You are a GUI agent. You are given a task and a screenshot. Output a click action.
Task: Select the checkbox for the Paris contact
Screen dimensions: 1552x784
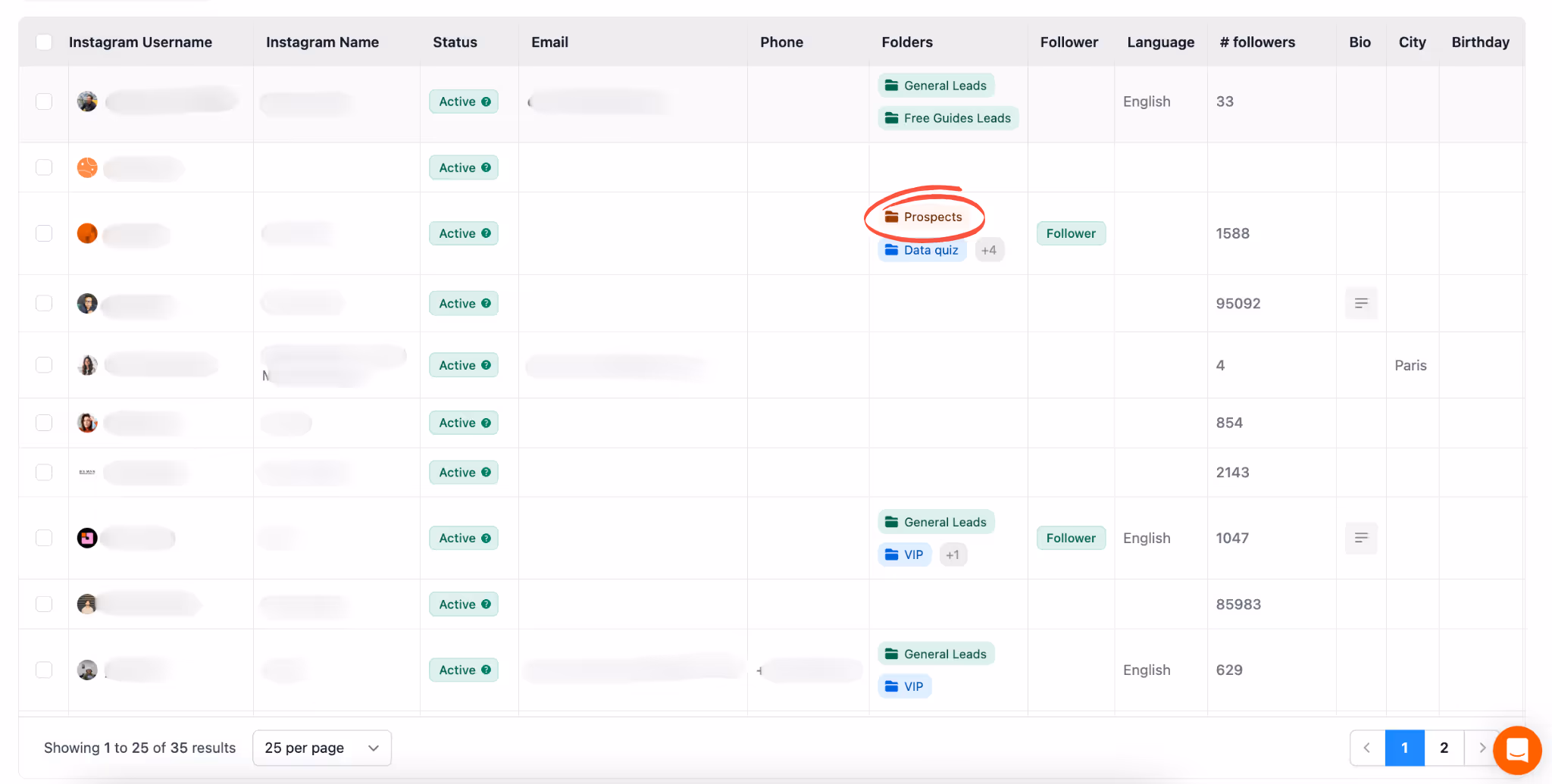pos(44,364)
